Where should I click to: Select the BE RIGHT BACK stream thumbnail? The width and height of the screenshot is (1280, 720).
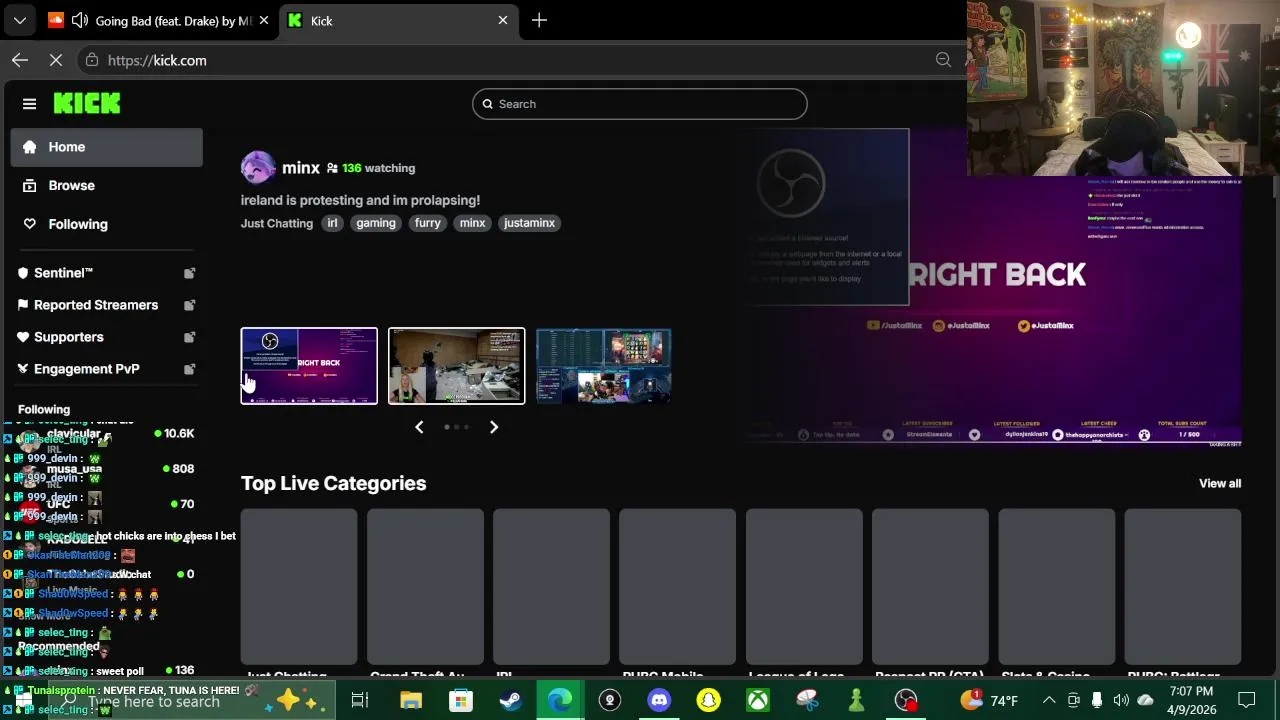pos(309,366)
